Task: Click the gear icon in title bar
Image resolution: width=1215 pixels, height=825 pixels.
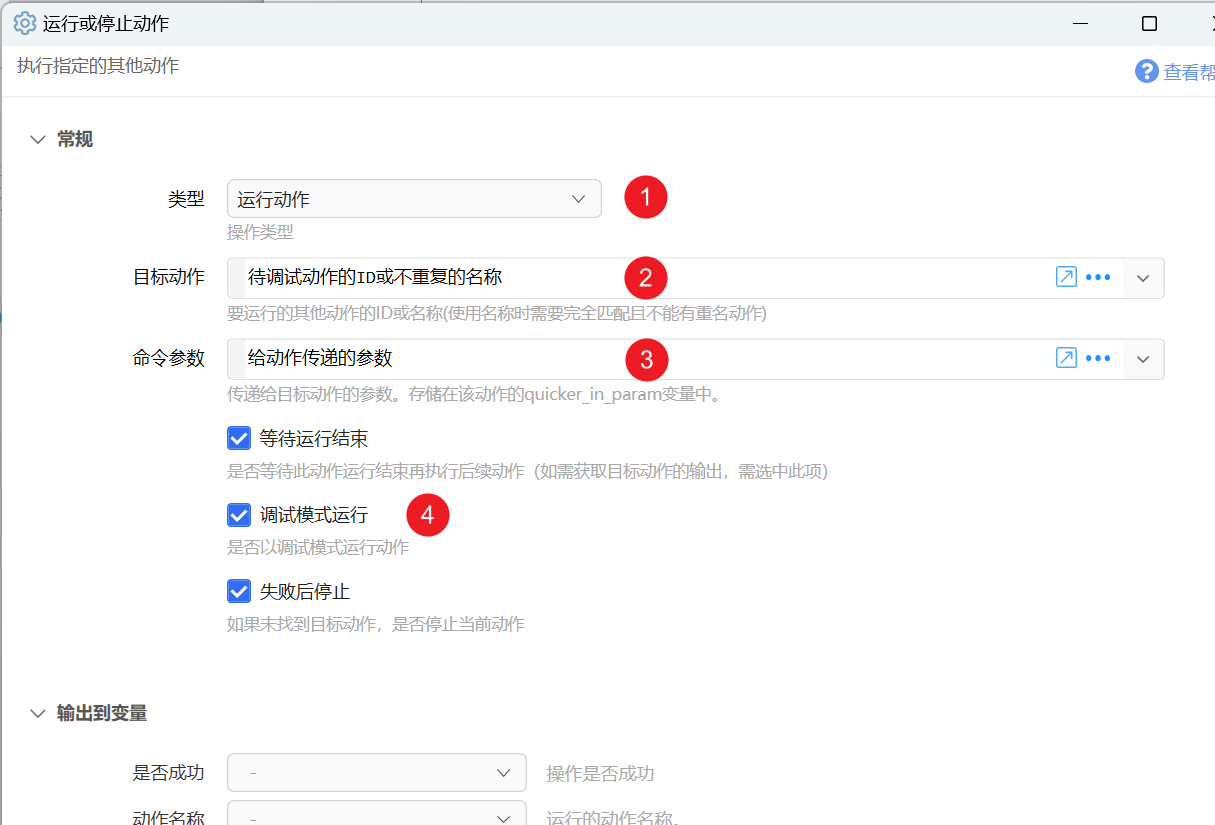Action: 24,23
